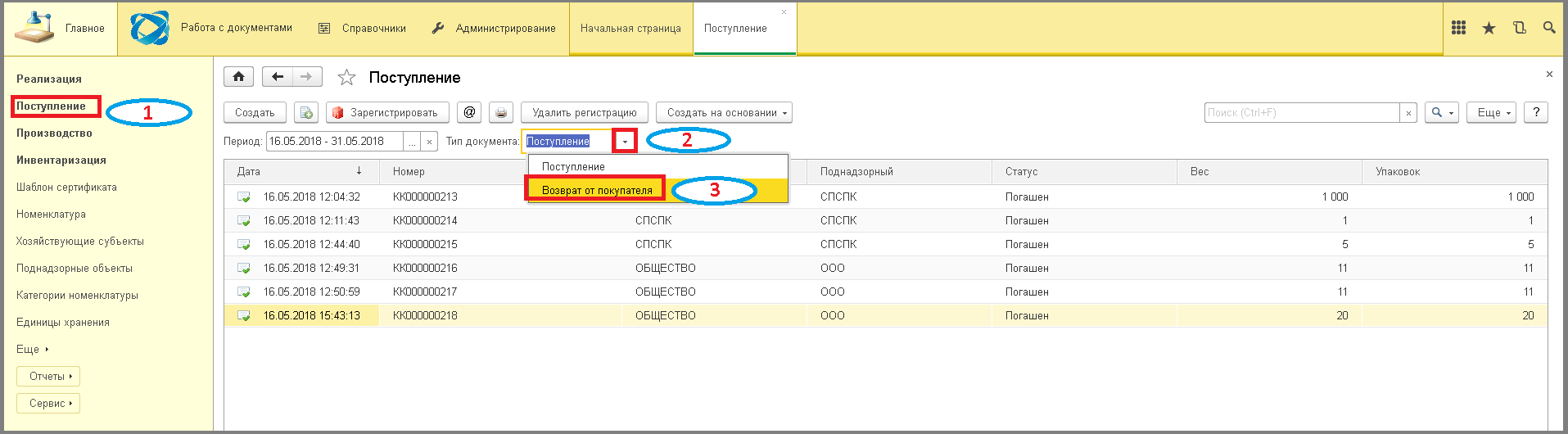Expand the Еще menu button at right
Screen dimensions: 1568x434
click(x=1491, y=113)
